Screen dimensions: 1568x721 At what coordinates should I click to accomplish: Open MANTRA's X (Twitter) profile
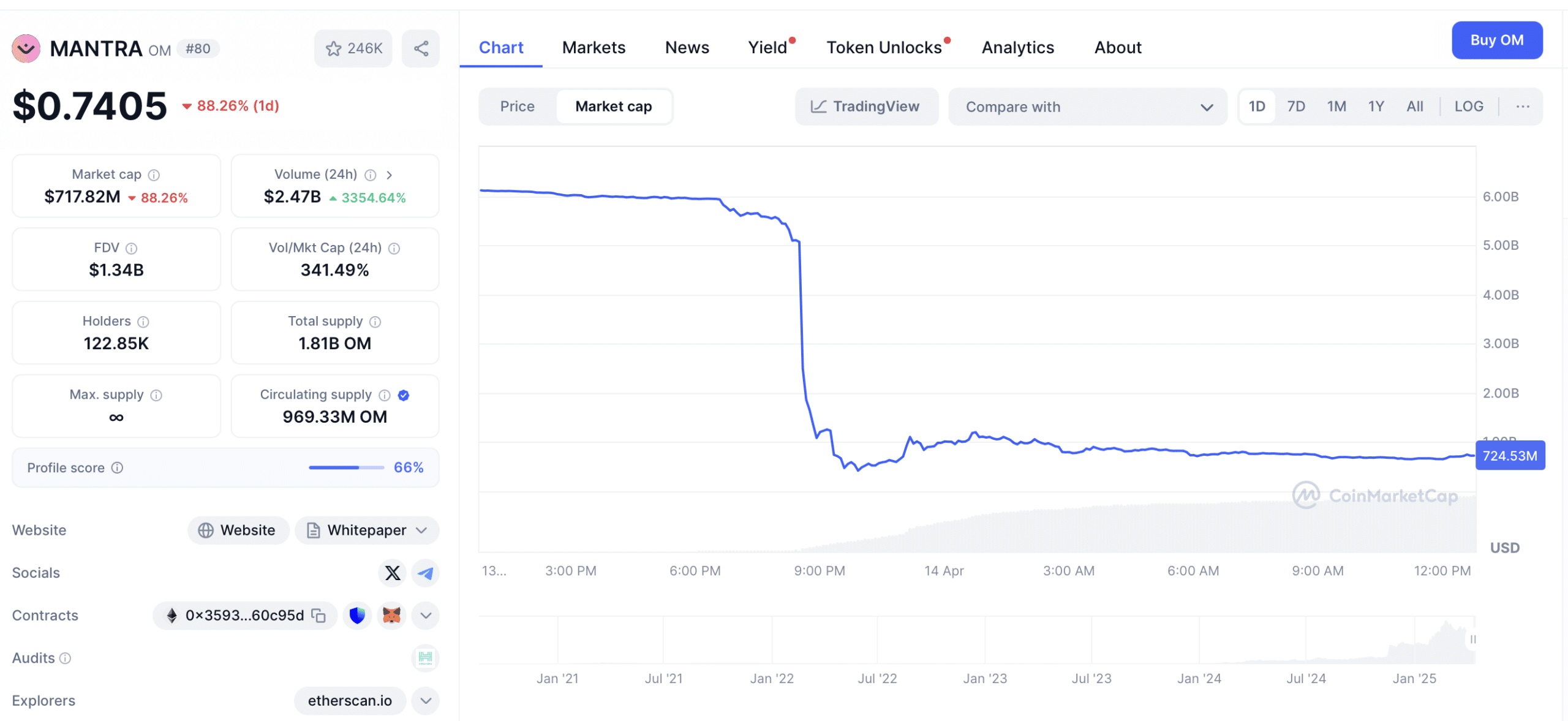pyautogui.click(x=393, y=573)
